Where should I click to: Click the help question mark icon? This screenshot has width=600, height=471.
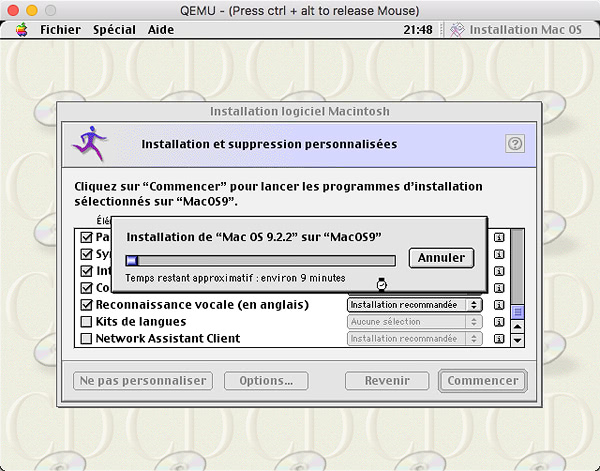coord(515,144)
